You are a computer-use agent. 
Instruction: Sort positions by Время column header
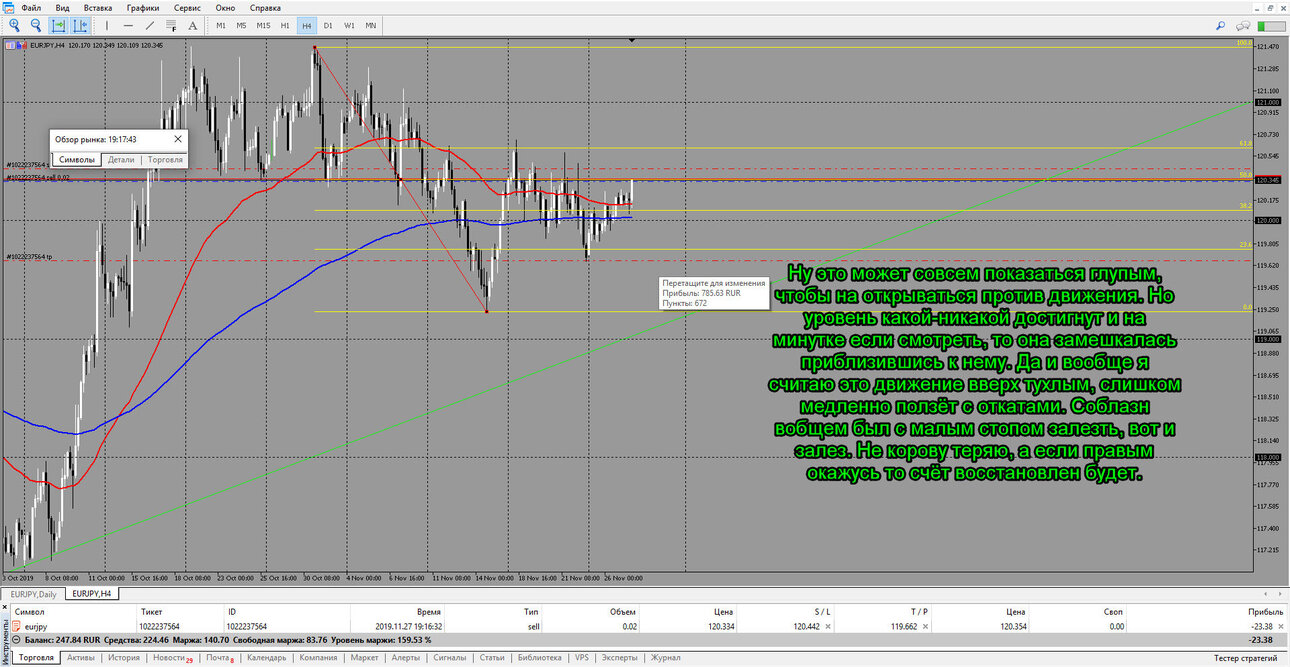429,611
